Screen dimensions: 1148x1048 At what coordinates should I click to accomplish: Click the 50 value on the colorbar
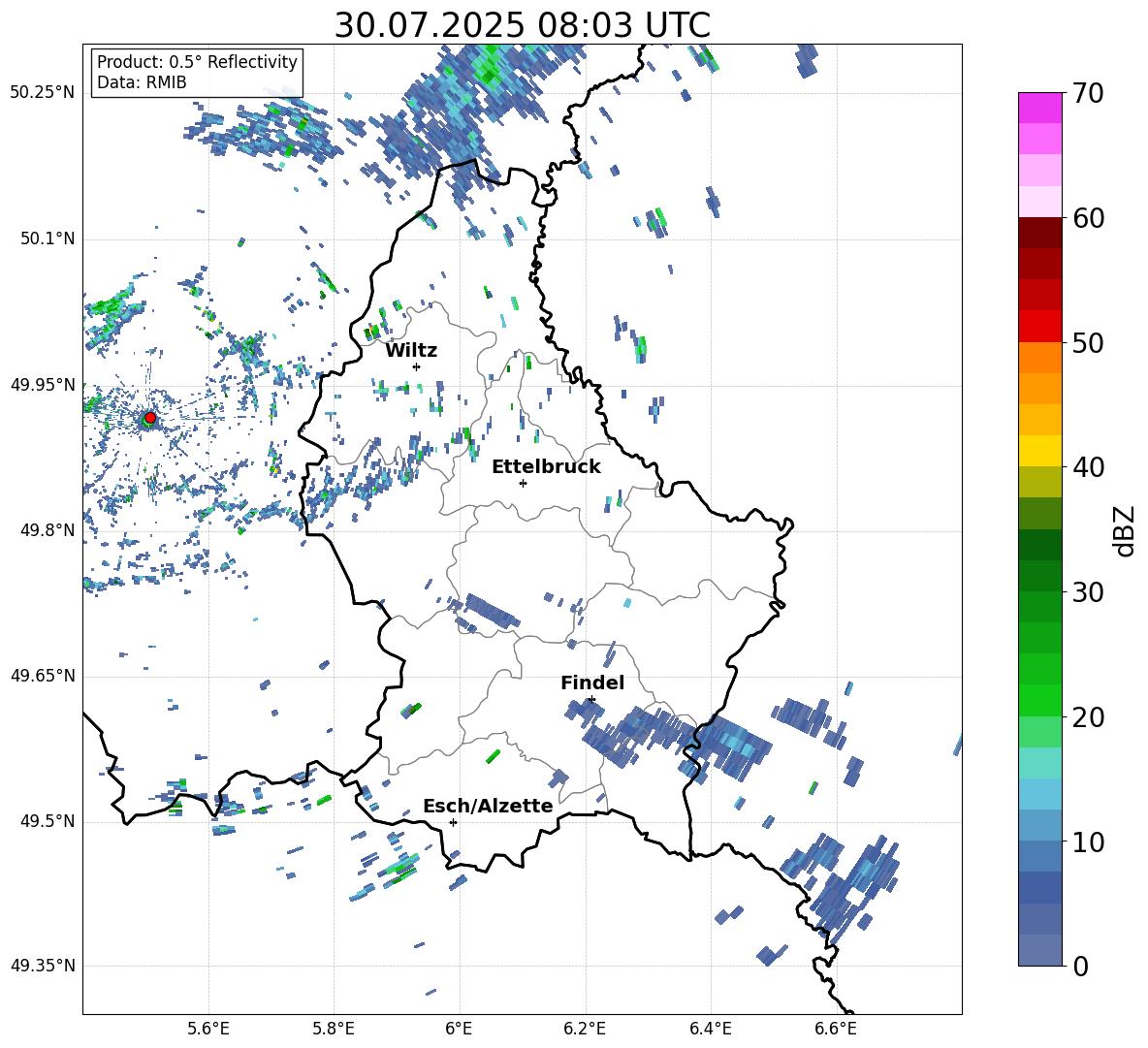(x=1088, y=343)
